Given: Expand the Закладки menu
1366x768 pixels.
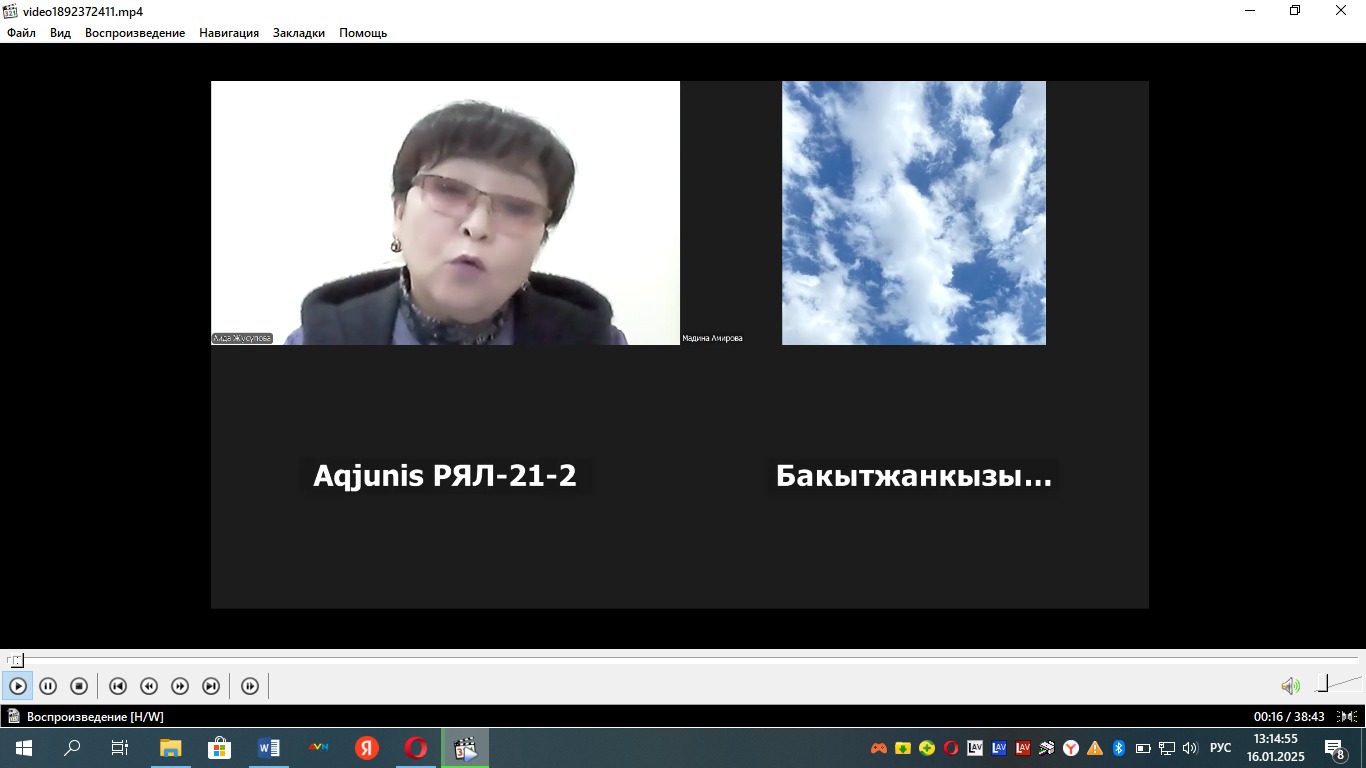Looking at the screenshot, I should [299, 33].
